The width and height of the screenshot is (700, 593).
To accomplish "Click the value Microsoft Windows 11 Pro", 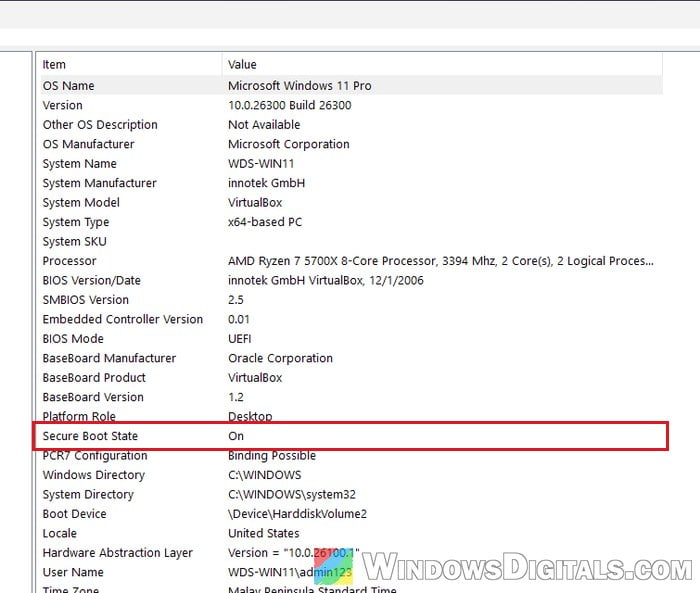I will tap(300, 86).
